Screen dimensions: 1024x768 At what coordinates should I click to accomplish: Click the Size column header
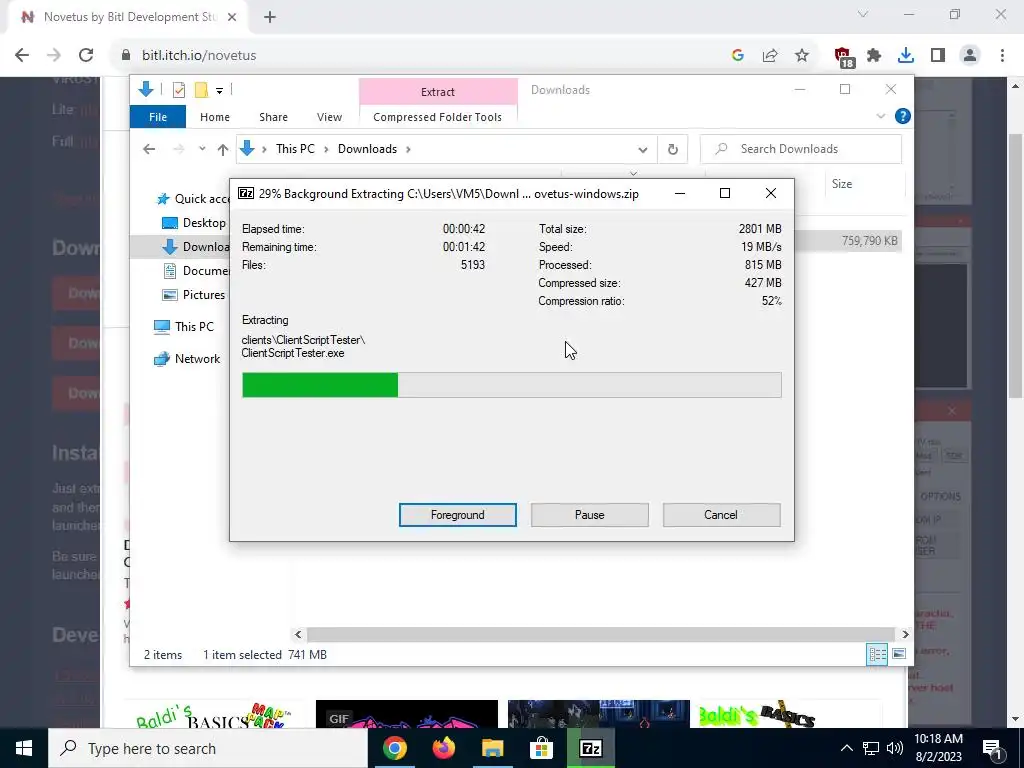coord(841,184)
